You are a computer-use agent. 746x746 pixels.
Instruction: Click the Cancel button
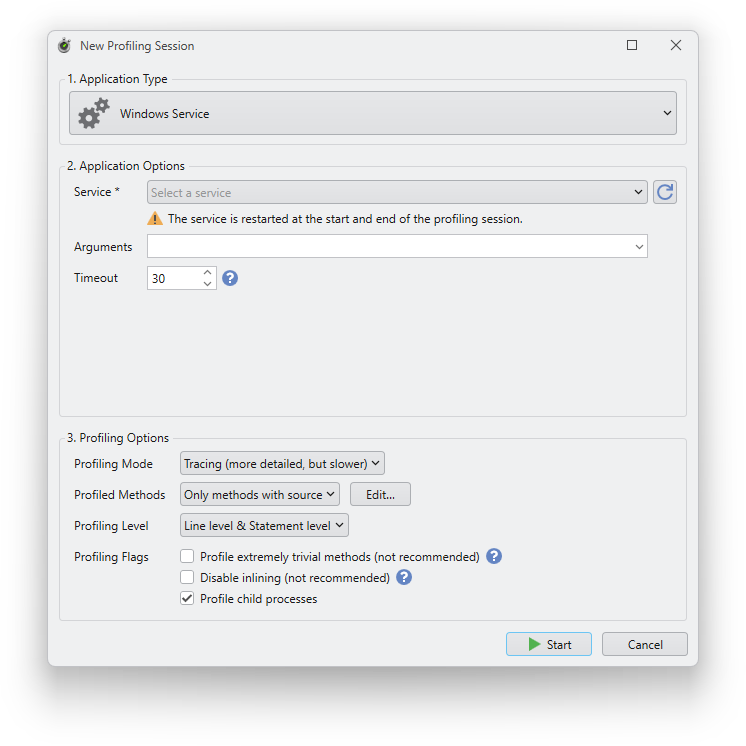click(644, 644)
